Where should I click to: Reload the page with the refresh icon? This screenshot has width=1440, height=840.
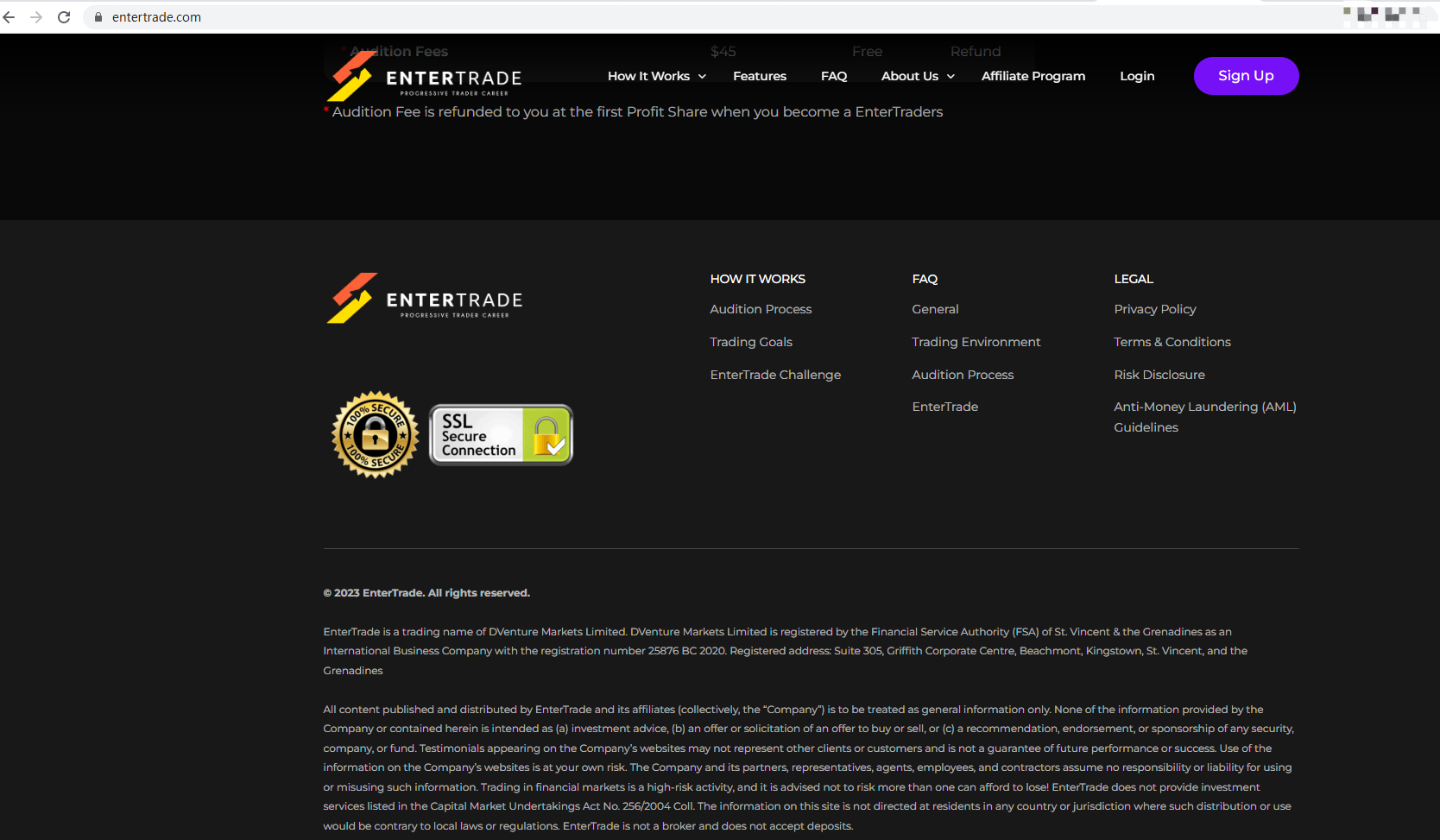click(x=64, y=17)
